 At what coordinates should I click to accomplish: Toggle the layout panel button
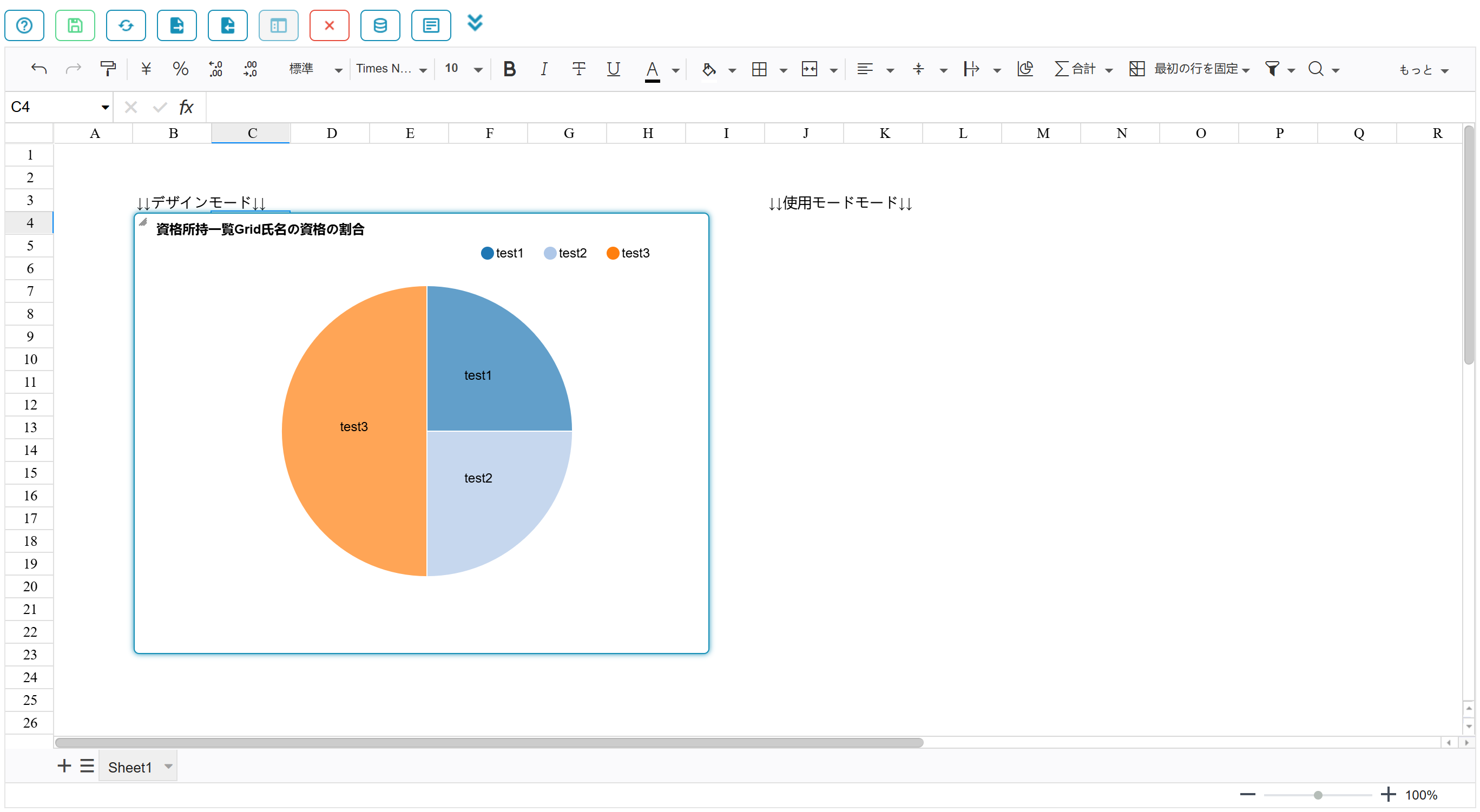279,25
